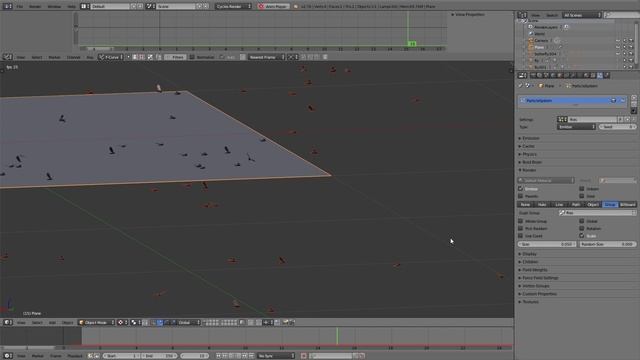Enable the Use Count checkbox
640x360 pixels.
[520, 236]
